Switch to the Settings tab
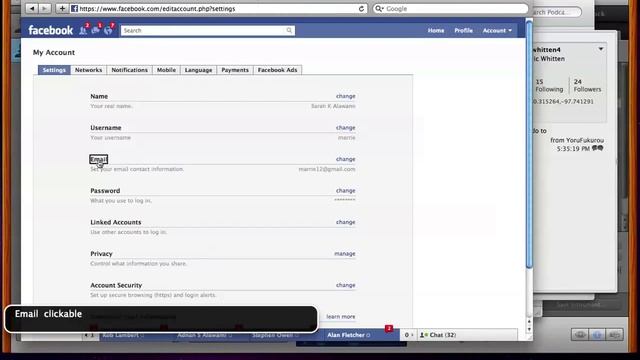The height and width of the screenshot is (360, 640). [54, 70]
